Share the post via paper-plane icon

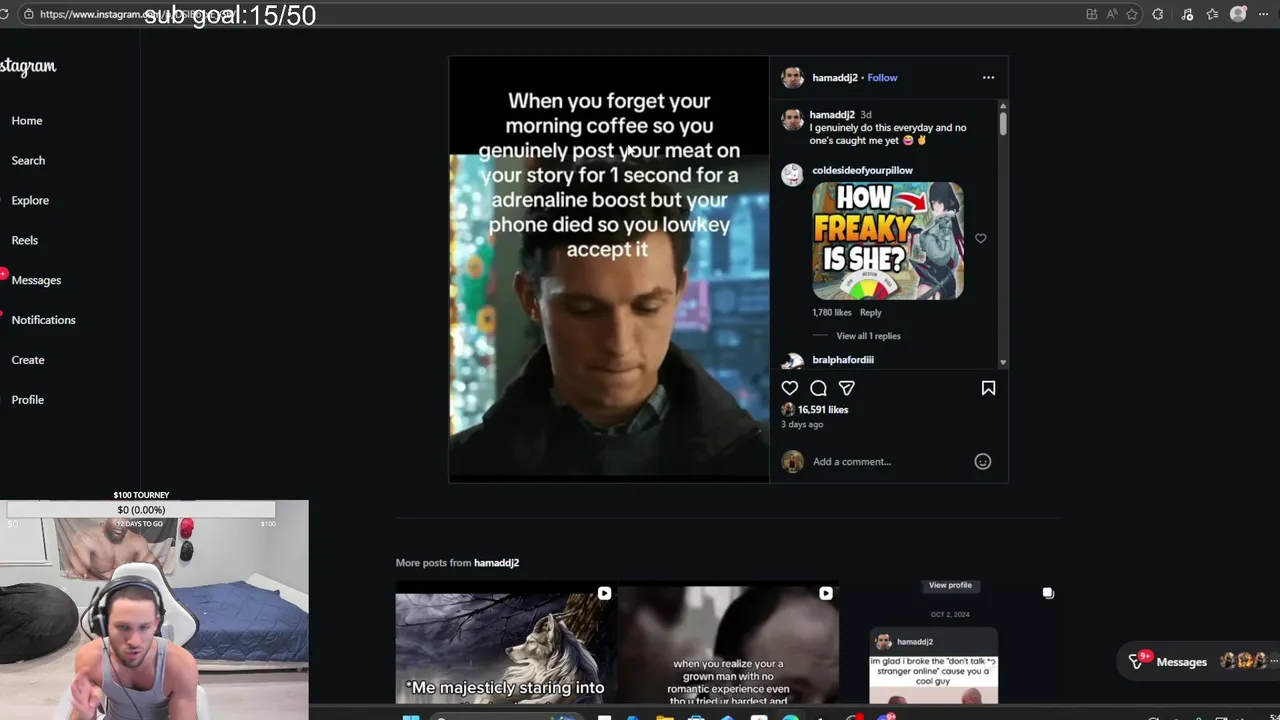pos(847,388)
